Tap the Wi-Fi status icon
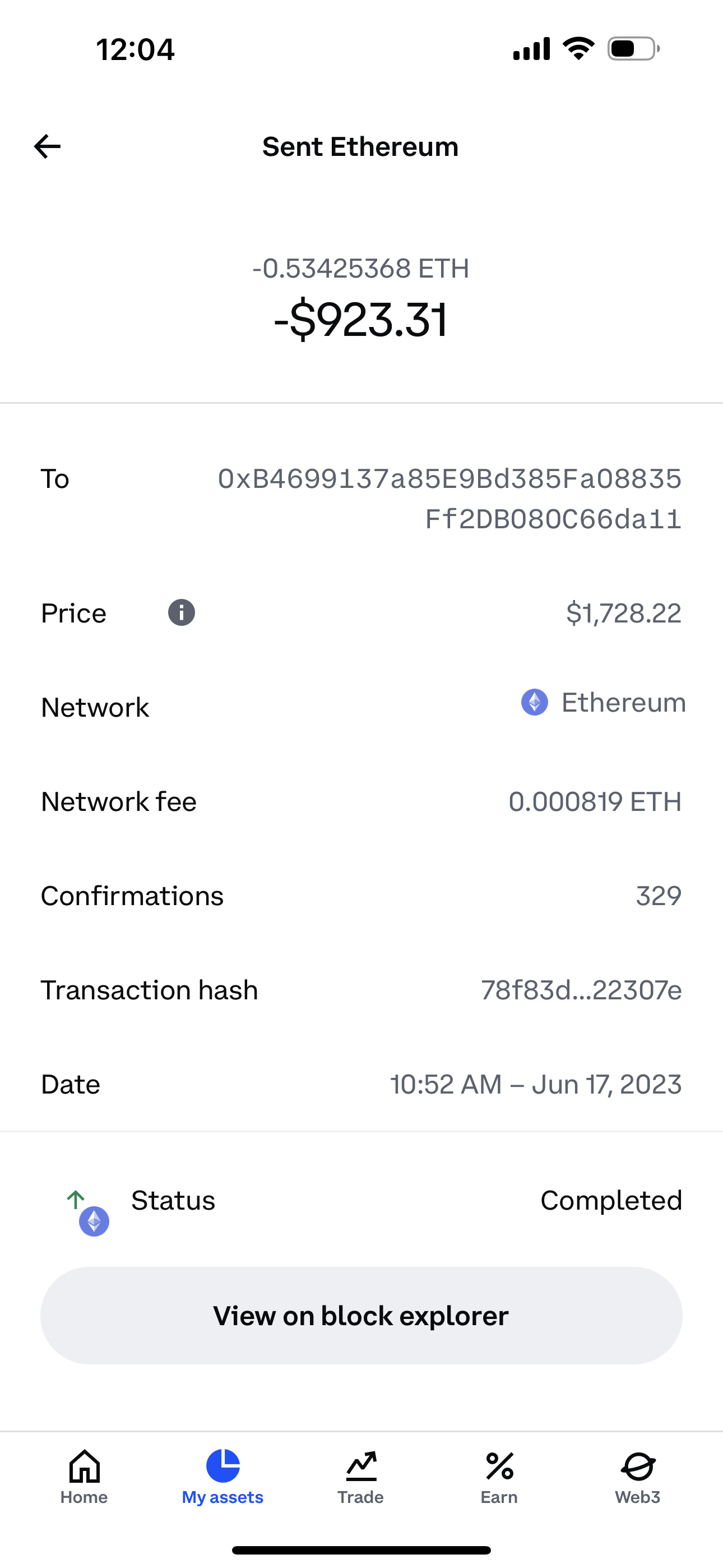This screenshot has width=723, height=1568. 578,48
